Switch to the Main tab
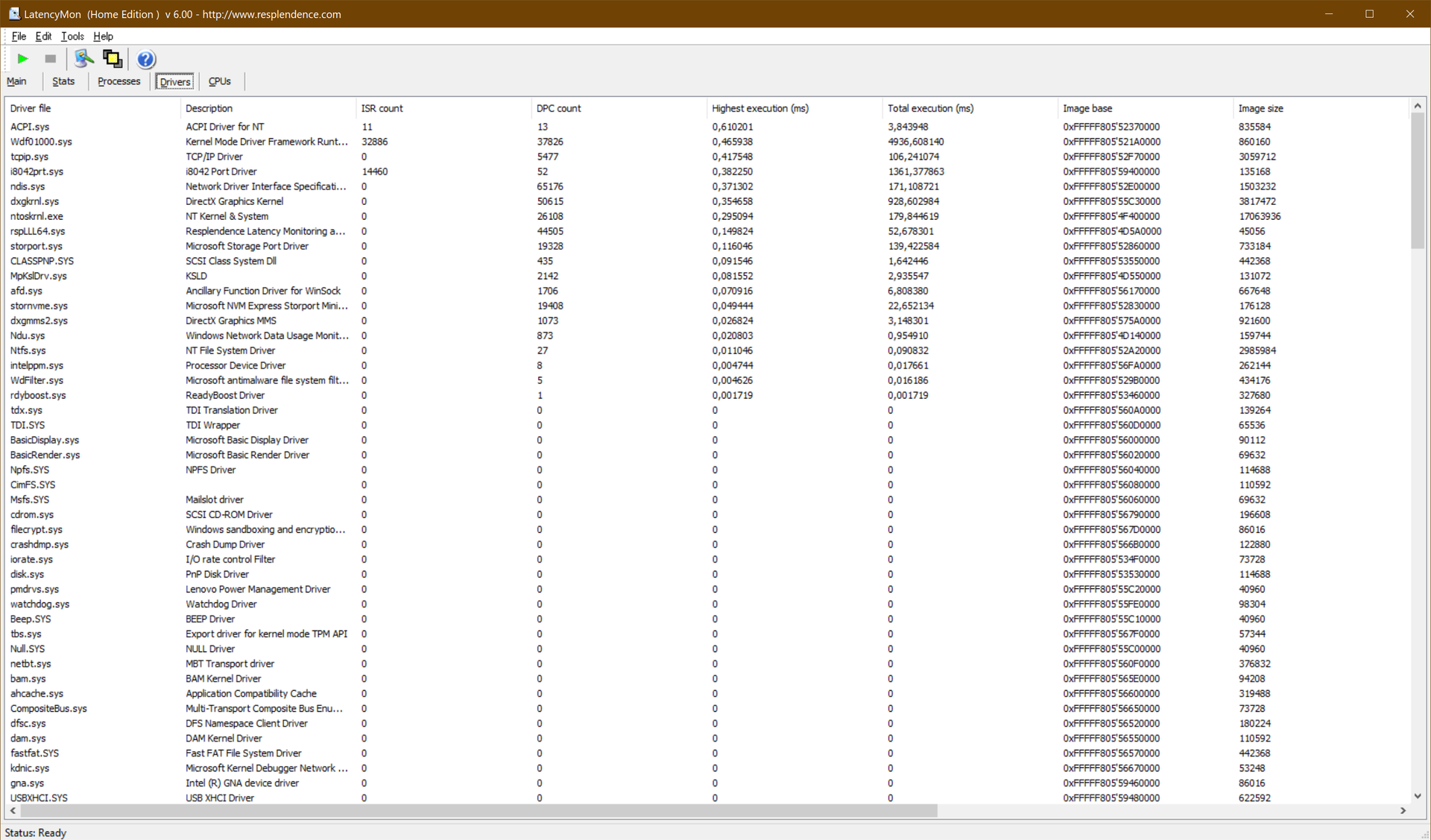 [16, 81]
